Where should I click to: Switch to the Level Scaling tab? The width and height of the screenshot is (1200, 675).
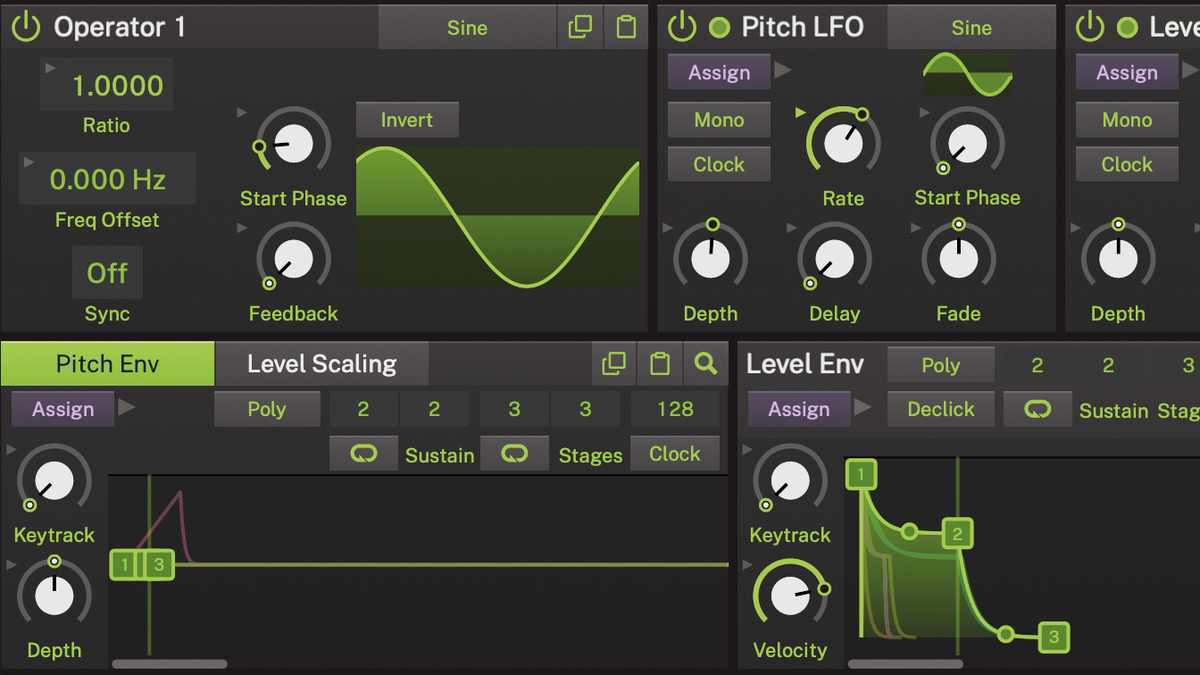(x=321, y=364)
